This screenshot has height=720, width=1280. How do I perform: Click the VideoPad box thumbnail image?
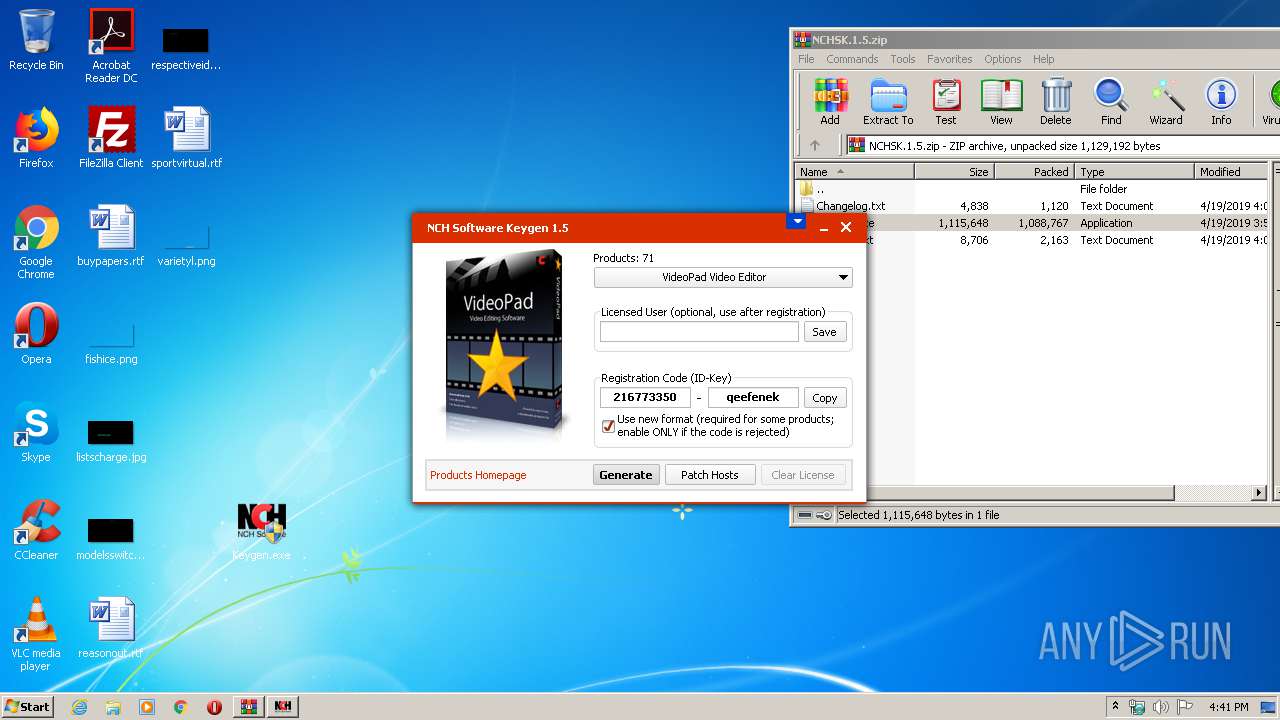502,345
